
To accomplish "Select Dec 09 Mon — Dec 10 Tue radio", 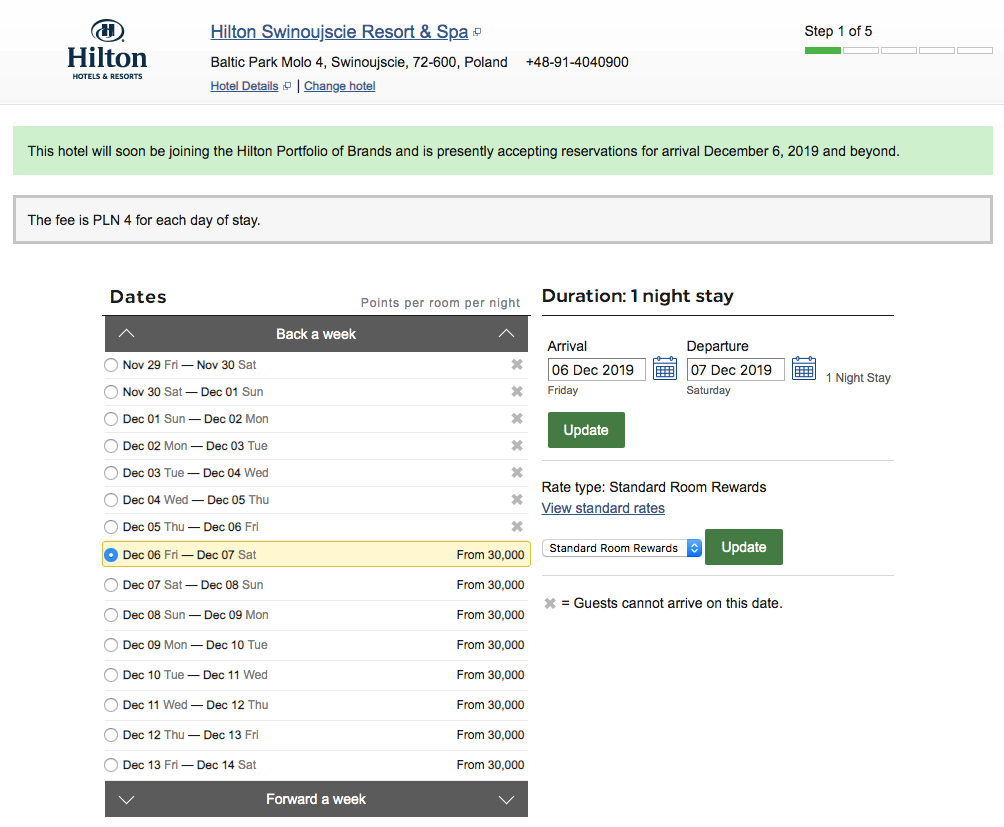I will pyautogui.click(x=111, y=645).
